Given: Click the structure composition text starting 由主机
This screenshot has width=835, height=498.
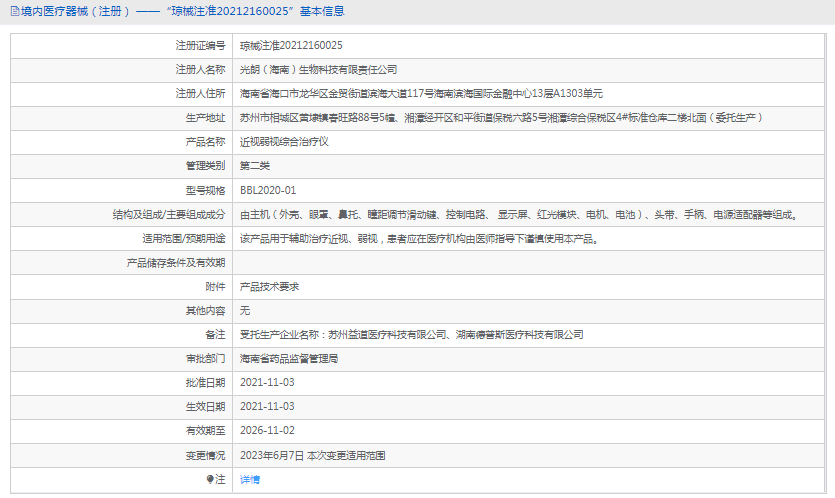Looking at the screenshot, I should 519,215.
